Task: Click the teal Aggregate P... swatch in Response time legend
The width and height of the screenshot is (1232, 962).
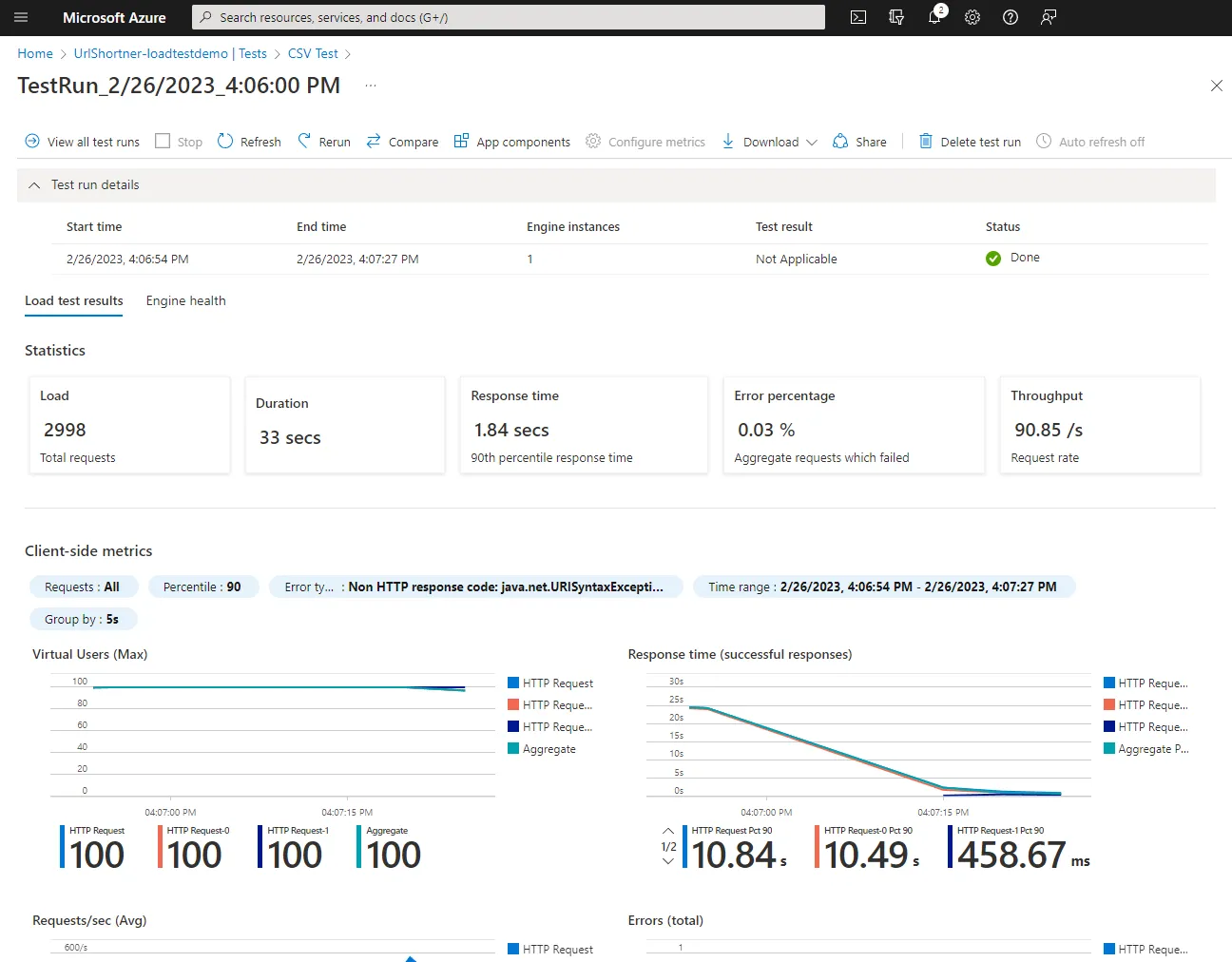Action: pos(1109,748)
